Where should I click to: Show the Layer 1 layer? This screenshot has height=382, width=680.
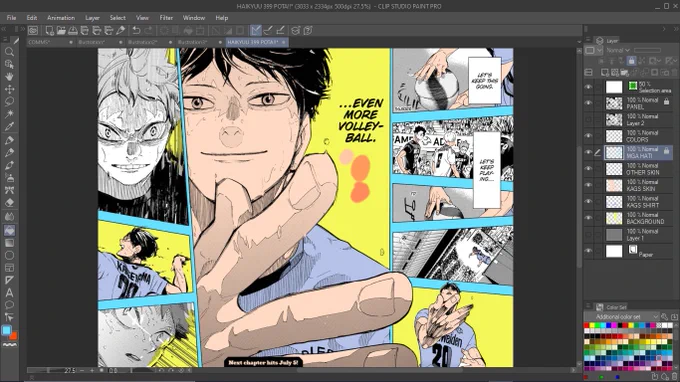588,235
